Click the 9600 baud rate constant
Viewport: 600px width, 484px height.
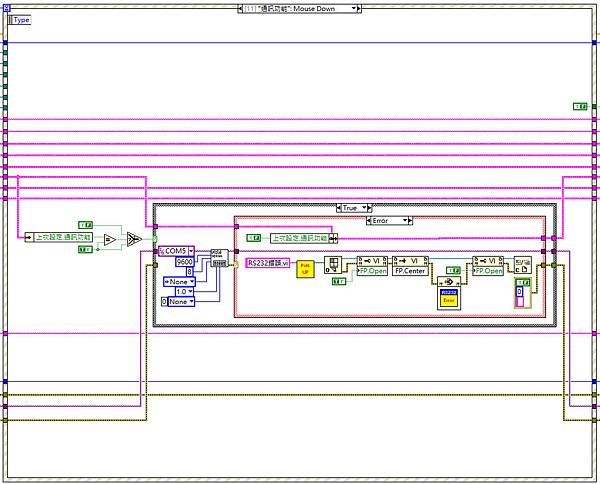click(184, 261)
